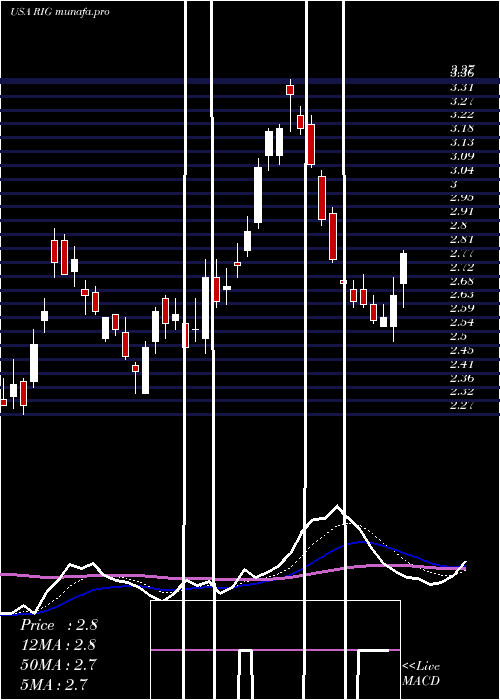Click the 3.04 price axis label
The image size is (500, 700).
point(462,170)
